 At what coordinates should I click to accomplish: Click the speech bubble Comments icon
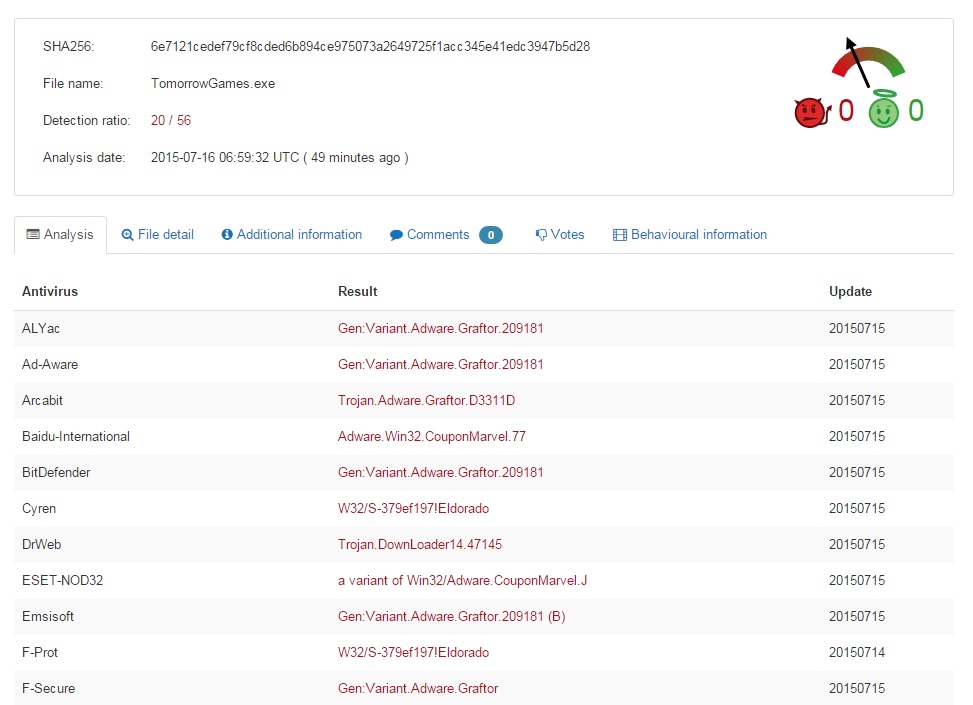tap(396, 235)
